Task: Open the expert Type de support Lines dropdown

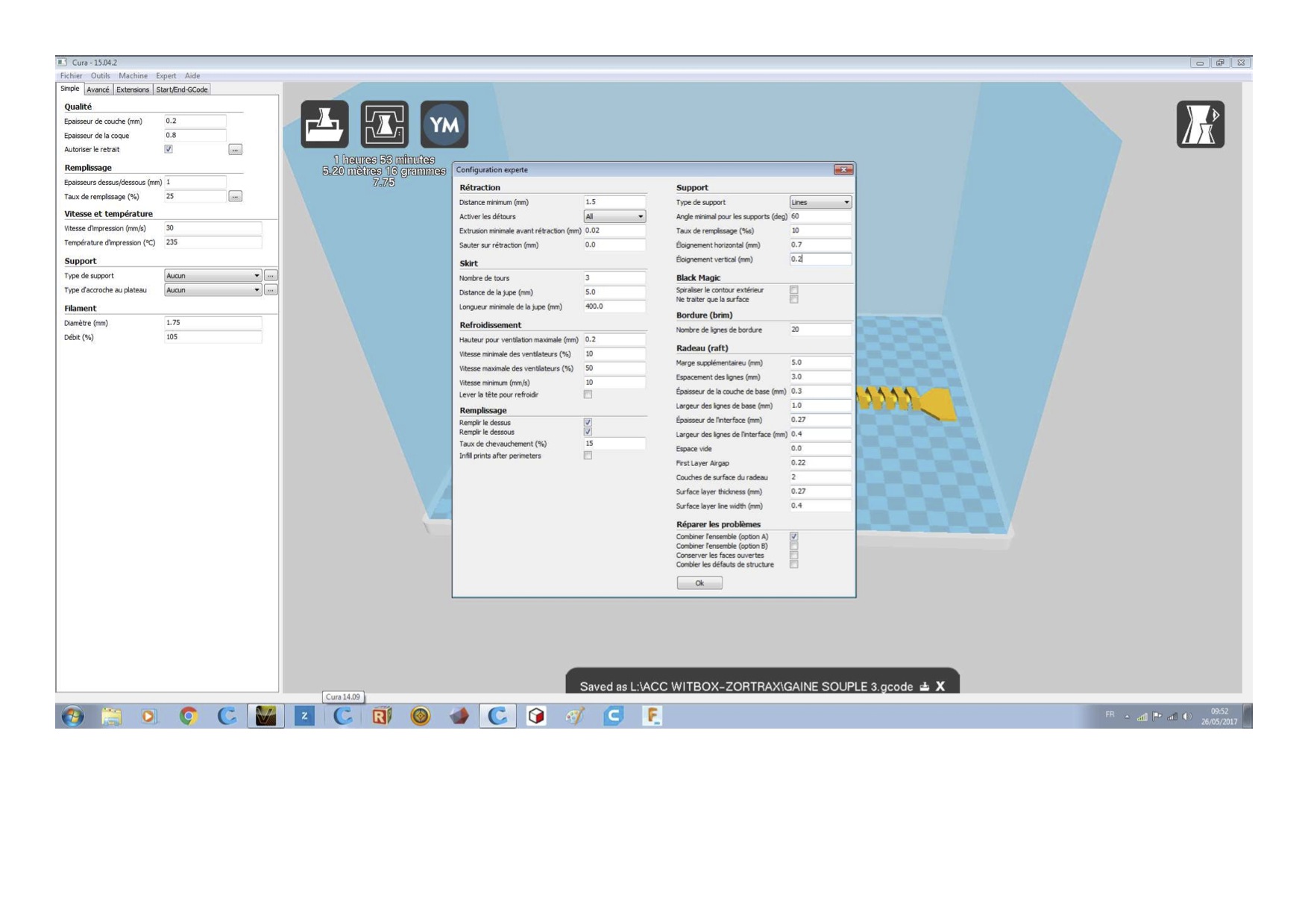Action: [x=820, y=202]
